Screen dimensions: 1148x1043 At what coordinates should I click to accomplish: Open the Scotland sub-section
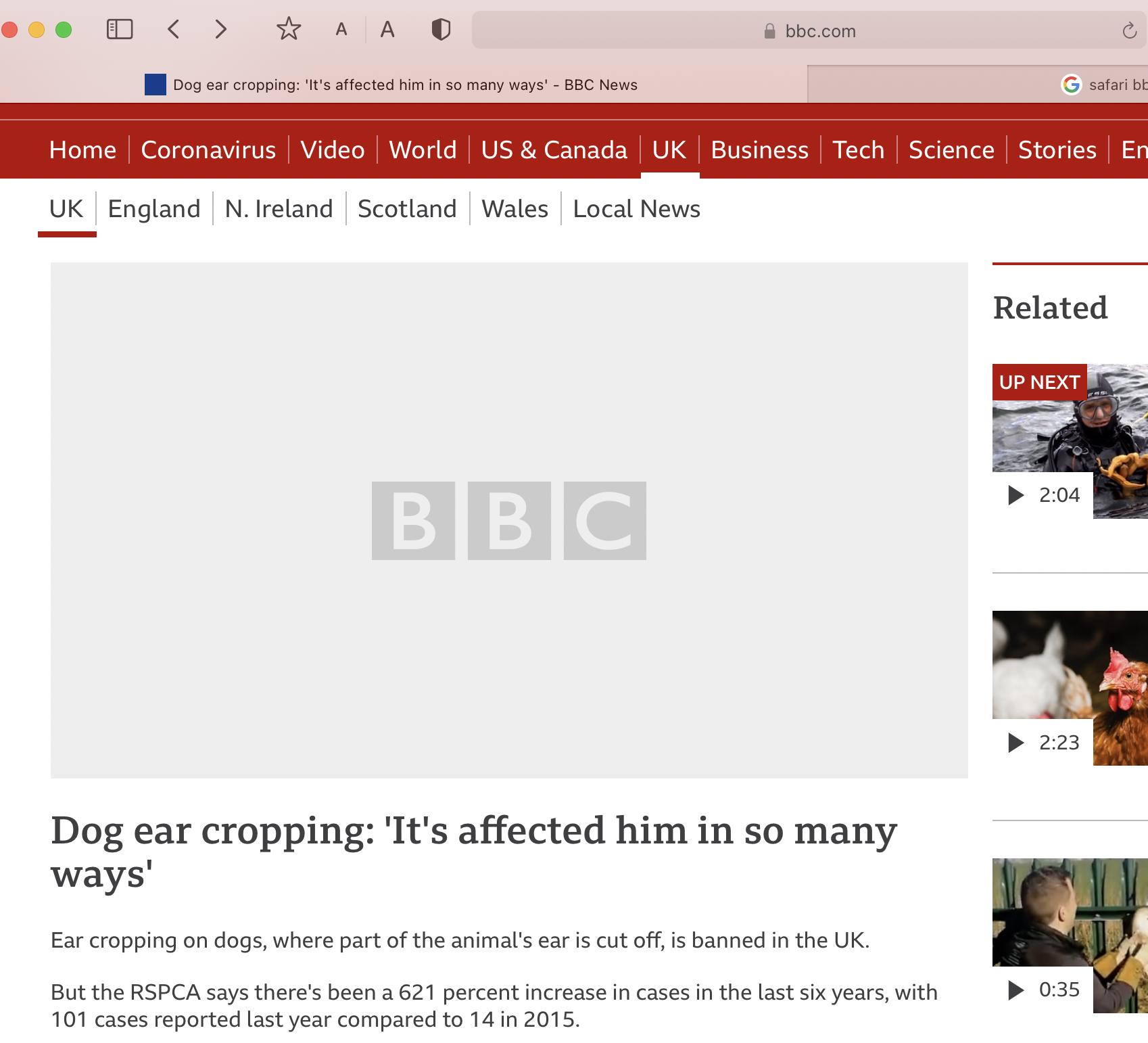click(x=407, y=209)
